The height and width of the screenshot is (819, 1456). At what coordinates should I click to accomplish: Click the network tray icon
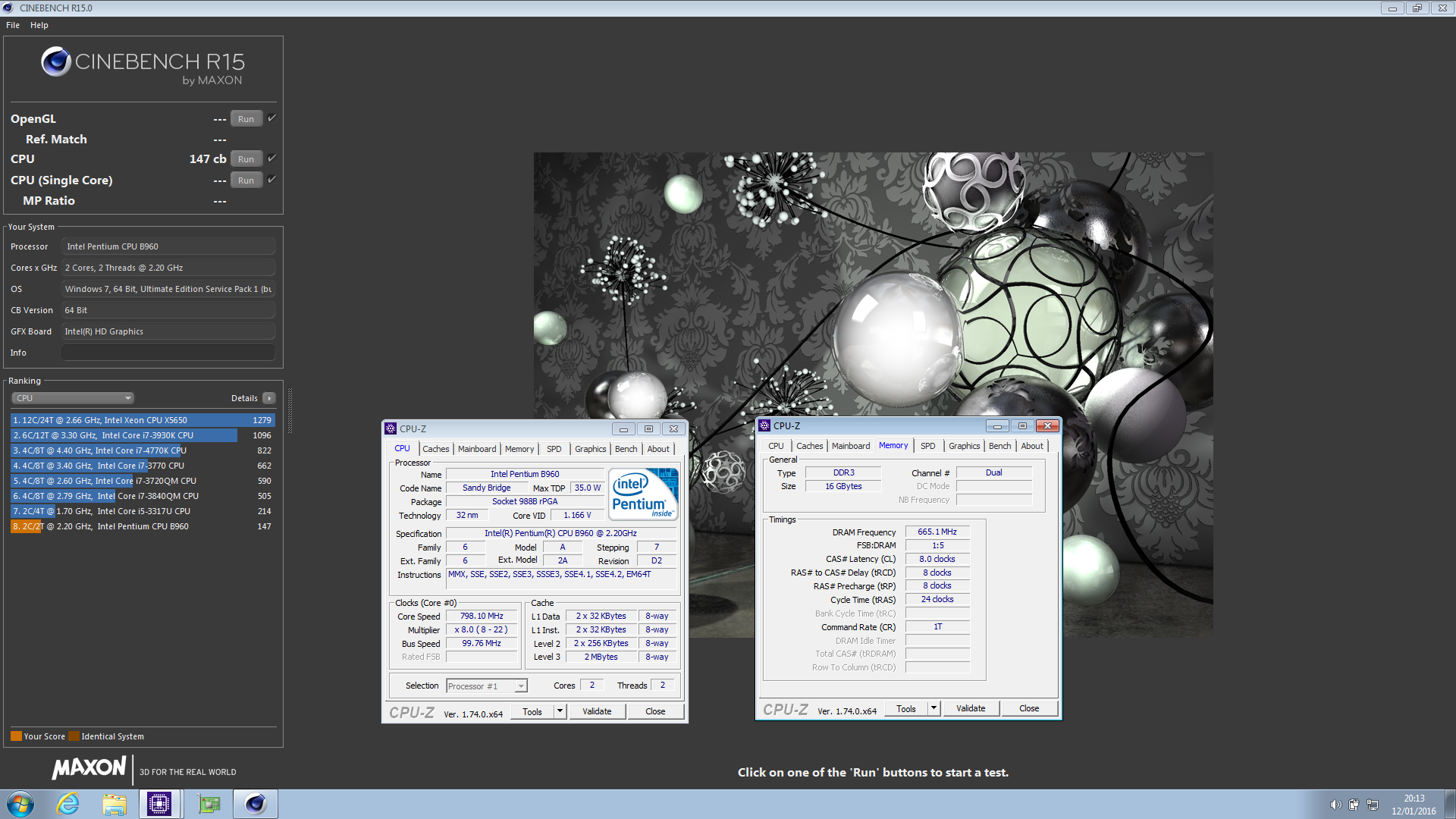tap(1373, 805)
